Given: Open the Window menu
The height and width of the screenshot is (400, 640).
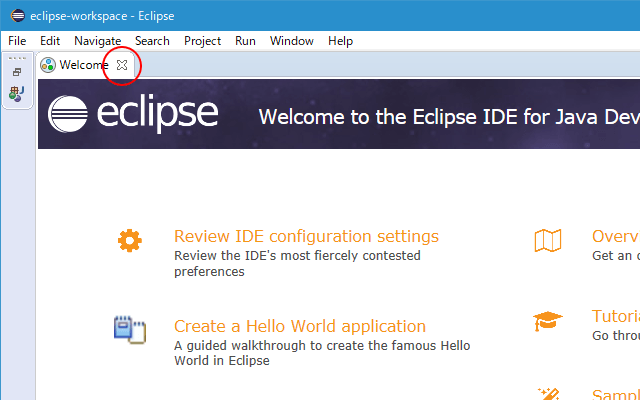Looking at the screenshot, I should (x=292, y=41).
